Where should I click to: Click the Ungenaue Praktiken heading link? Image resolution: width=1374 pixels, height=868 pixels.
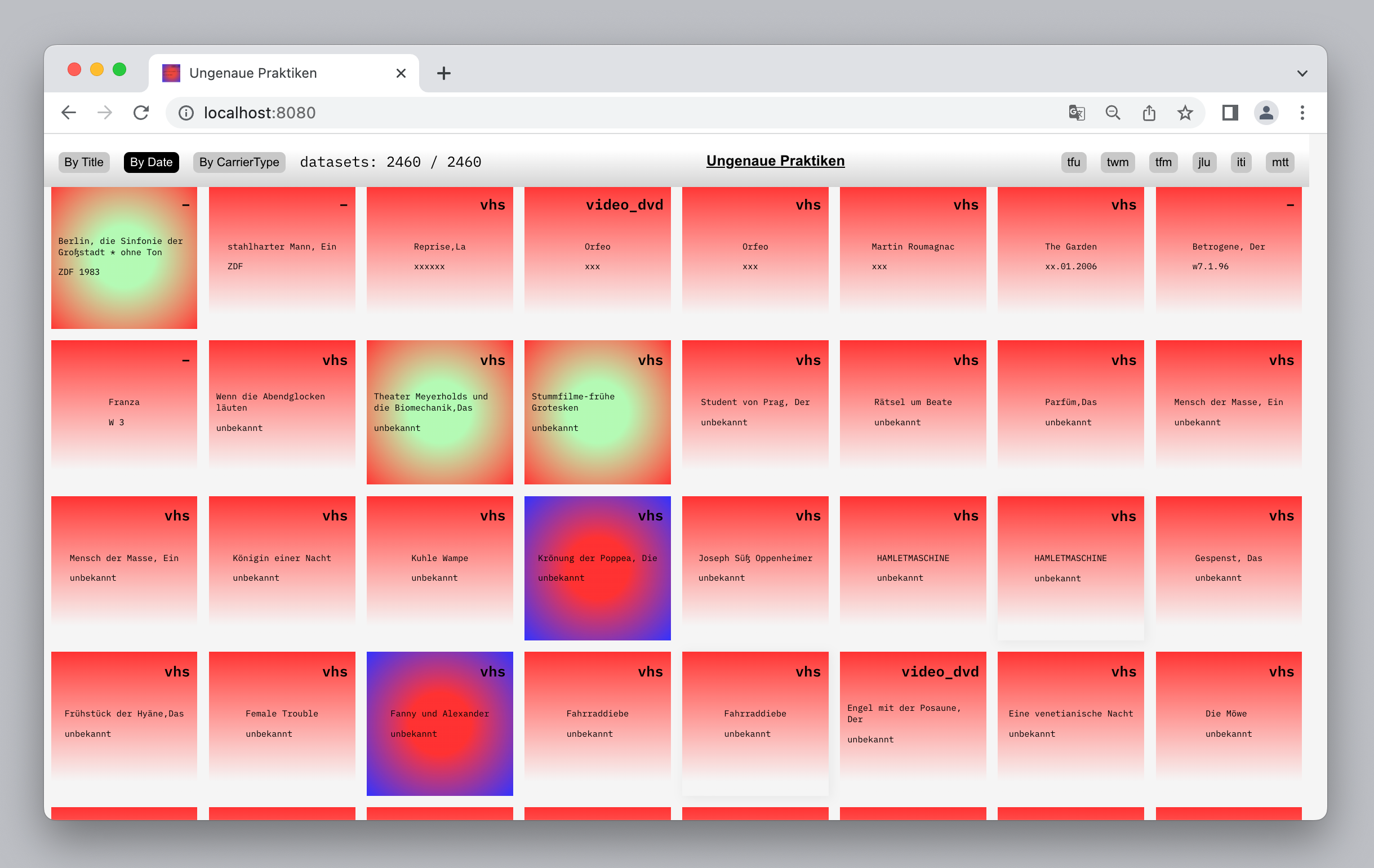[775, 161]
